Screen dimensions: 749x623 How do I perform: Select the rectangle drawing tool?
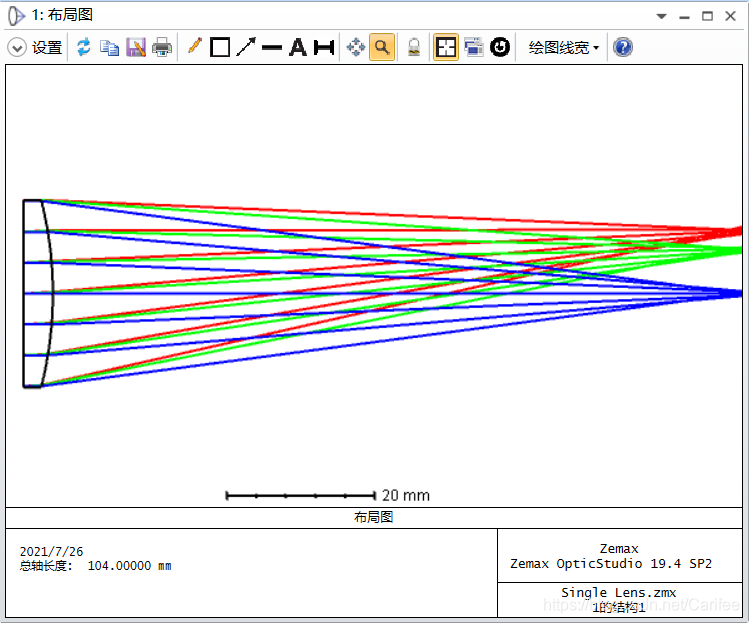pos(220,47)
